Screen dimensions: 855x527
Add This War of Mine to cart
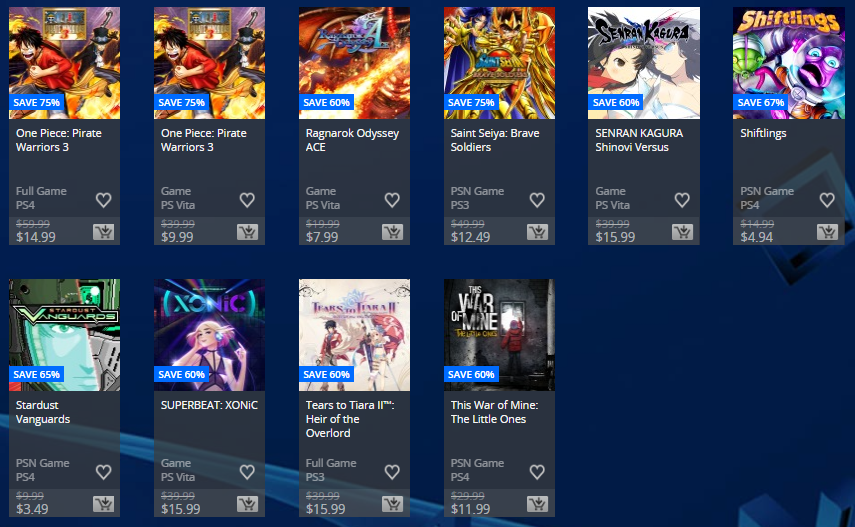pos(538,504)
